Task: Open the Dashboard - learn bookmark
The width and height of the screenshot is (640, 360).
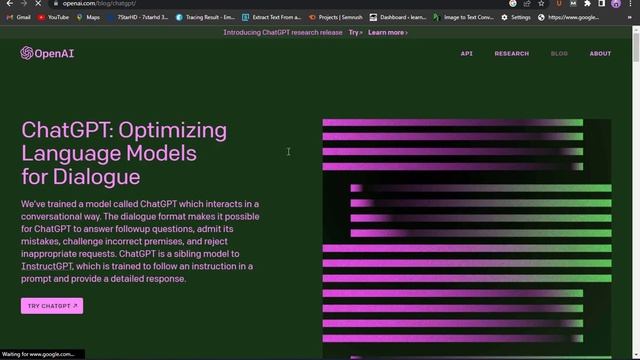Action: click(398, 17)
